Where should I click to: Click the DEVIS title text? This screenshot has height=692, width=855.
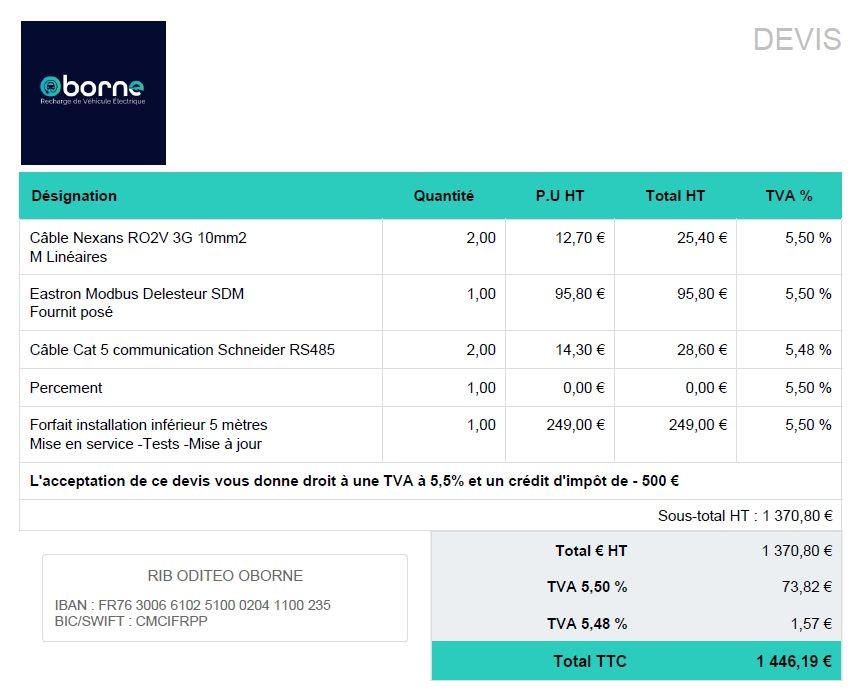(797, 40)
